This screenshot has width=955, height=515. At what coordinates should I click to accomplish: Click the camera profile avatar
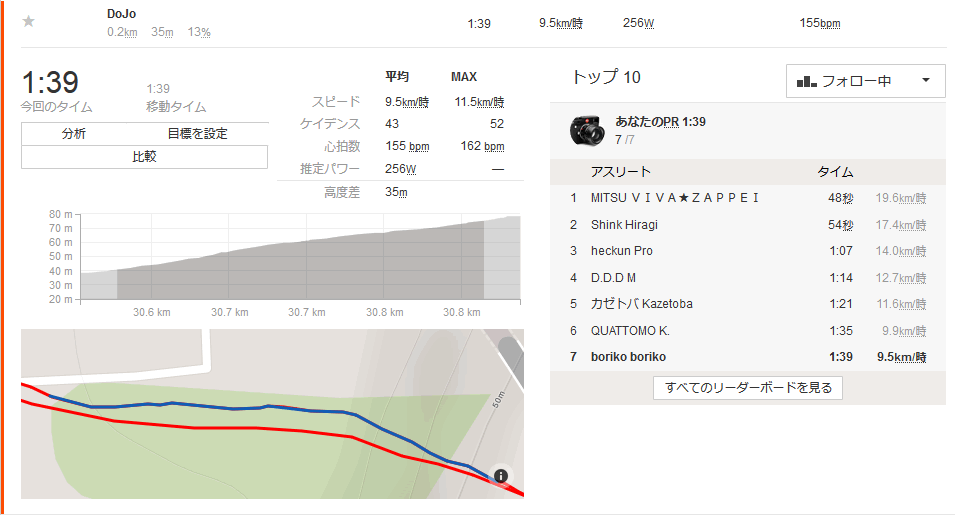[x=587, y=130]
